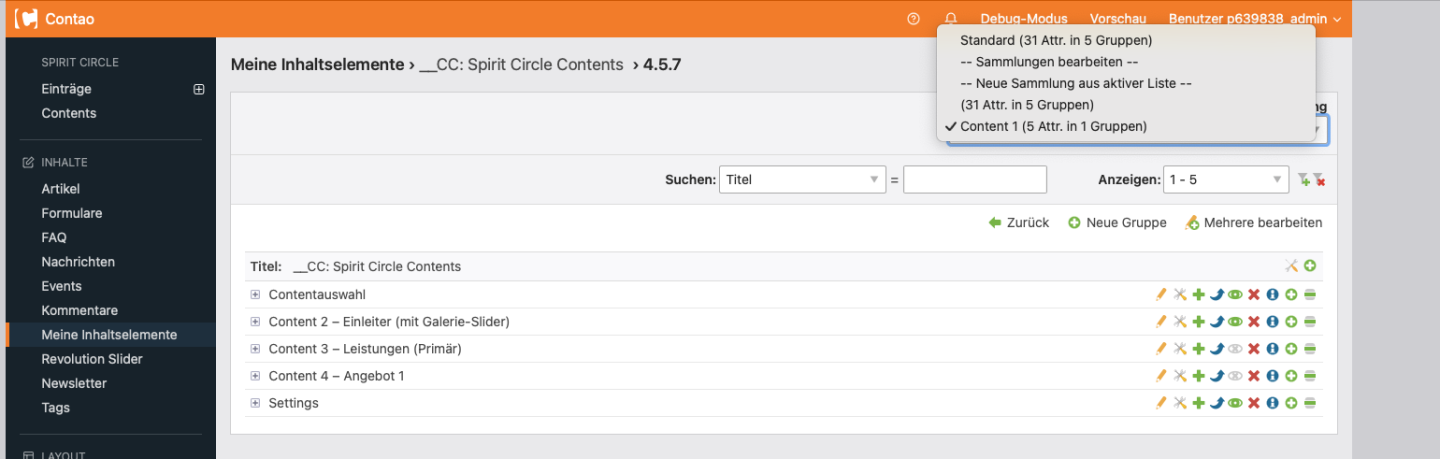Image resolution: width=1440 pixels, height=459 pixels.
Task: Open the Benutzer p639838_admin user menu
Action: pyautogui.click(x=1254, y=18)
